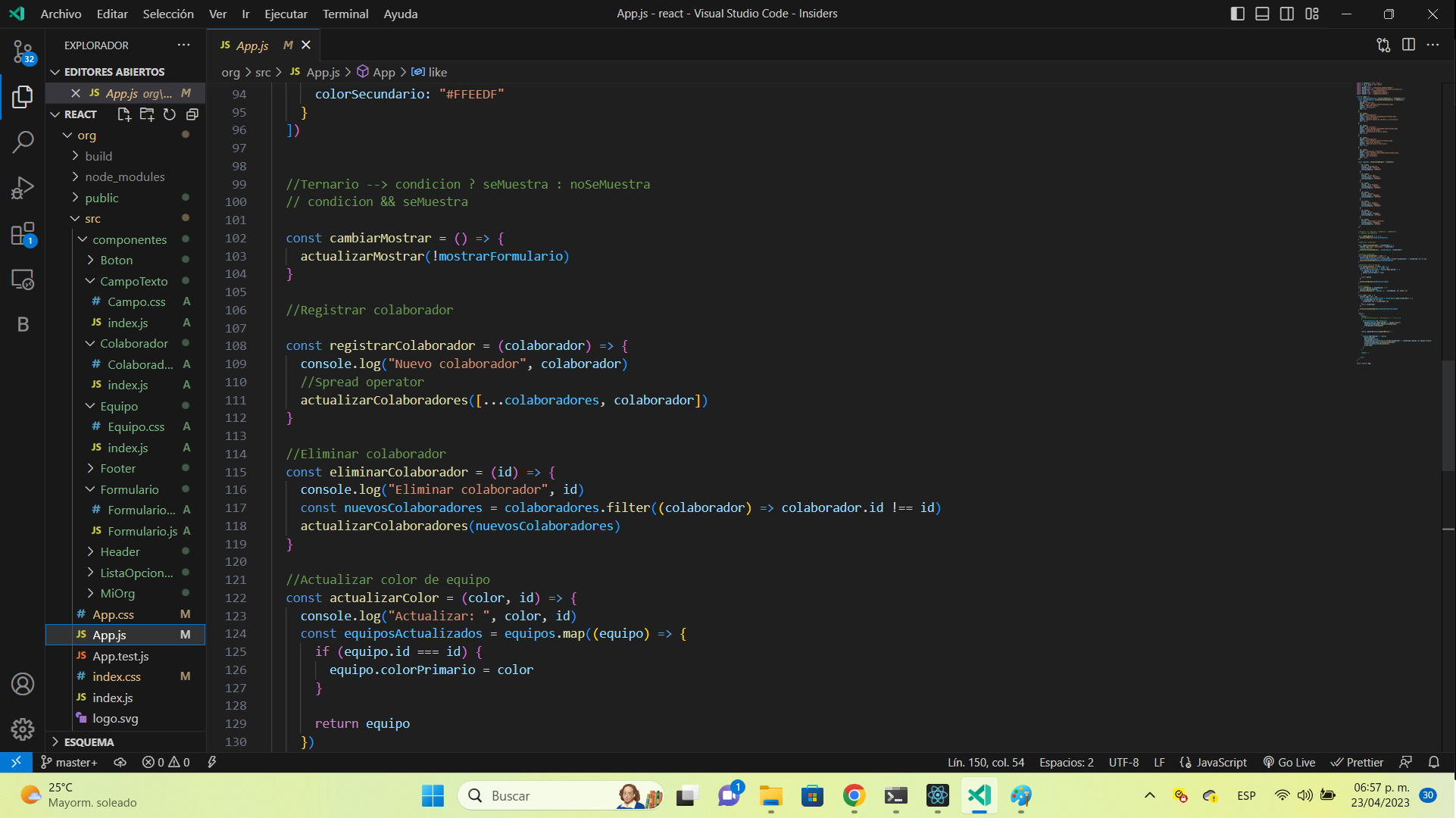
Task: Open the Explorer view icon
Action: pos(23,97)
